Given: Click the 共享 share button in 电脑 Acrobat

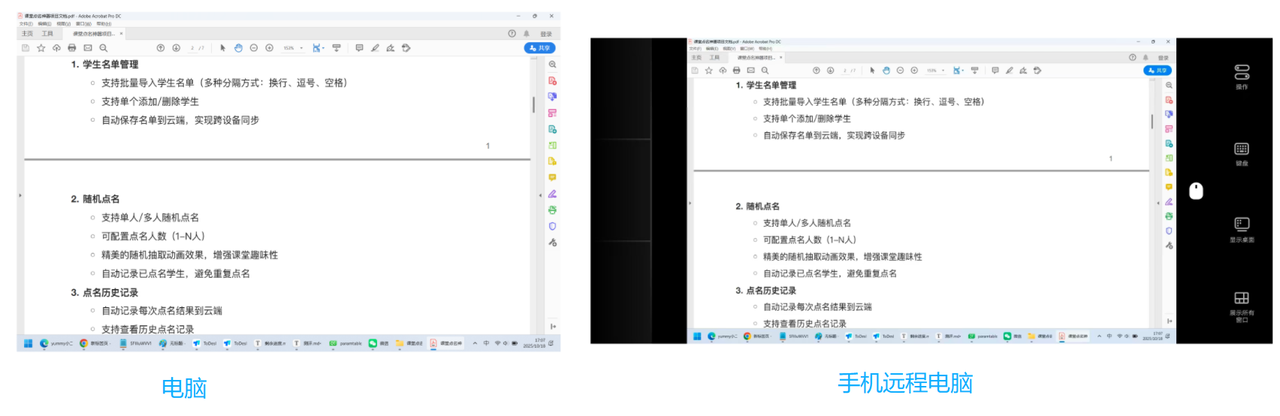Looking at the screenshot, I should click(x=540, y=47).
